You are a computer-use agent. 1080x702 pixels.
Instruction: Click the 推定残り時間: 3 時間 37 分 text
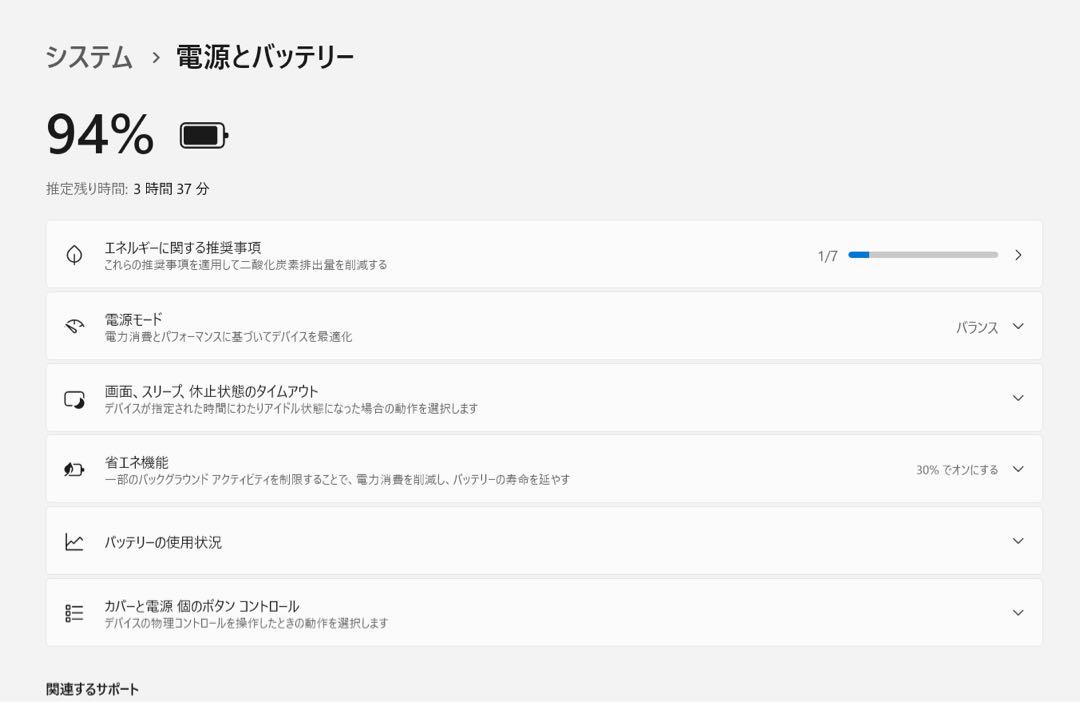click(x=127, y=189)
